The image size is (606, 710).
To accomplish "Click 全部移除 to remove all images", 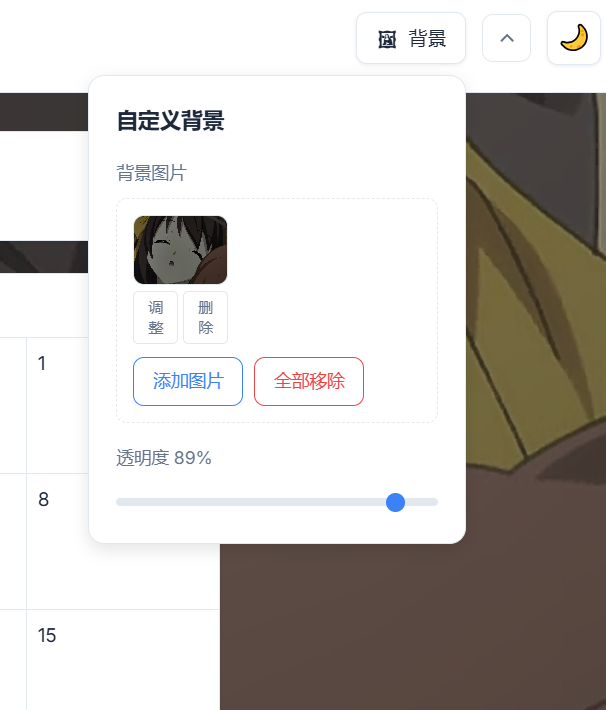I will pos(309,381).
